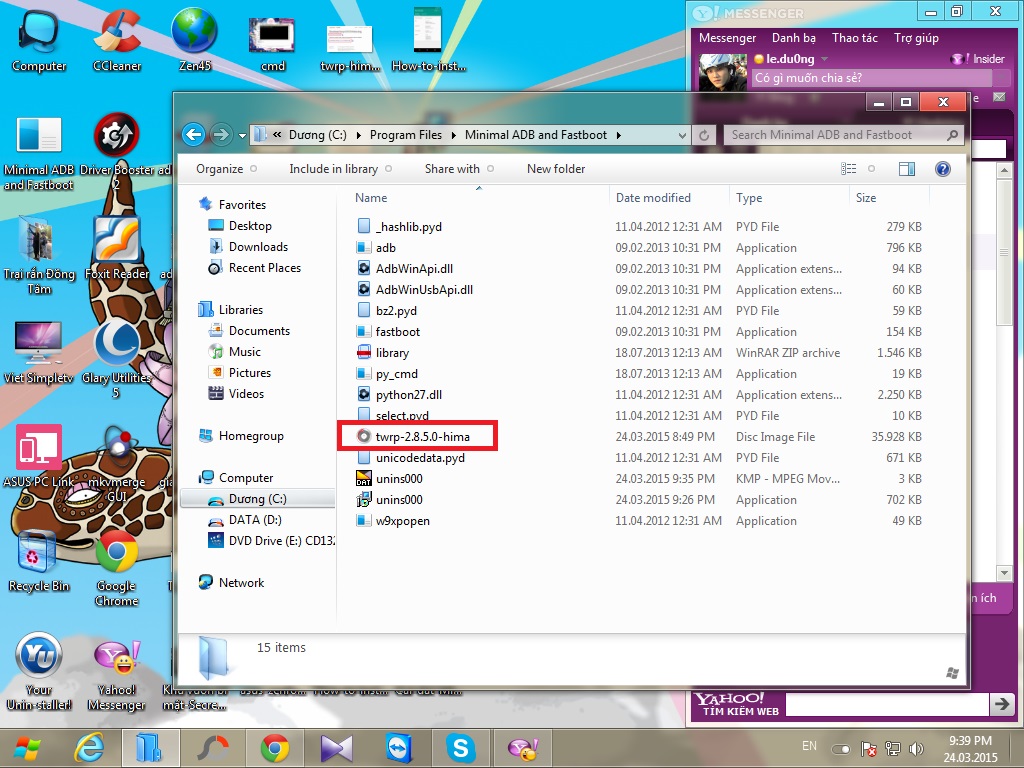Select DATA (D:) drive in navigation pane
The image size is (1024, 768).
(x=255, y=520)
